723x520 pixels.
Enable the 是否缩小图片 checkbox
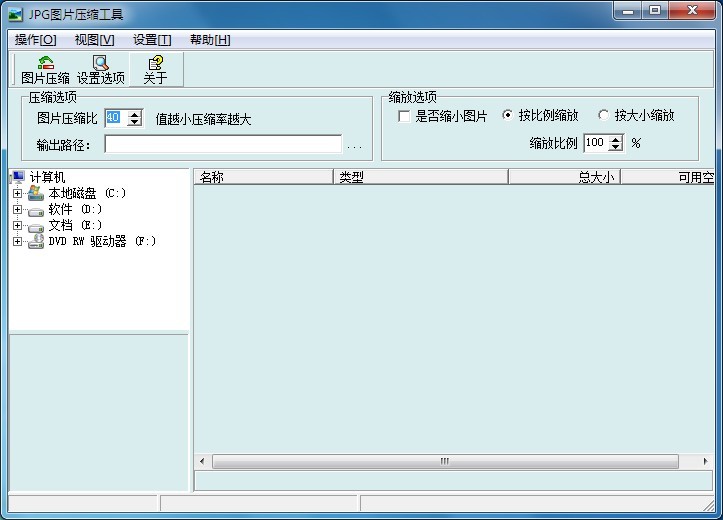(404, 116)
